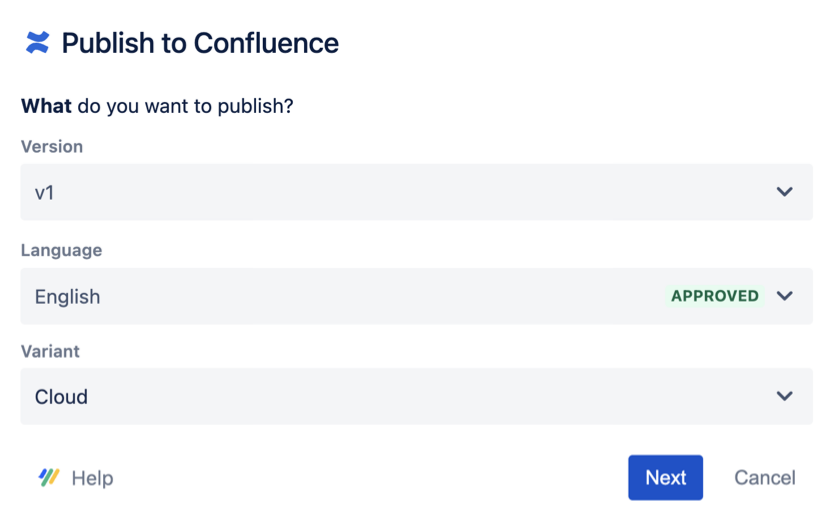This screenshot has width=837, height=514.
Task: Click the APPROVED status badge
Action: (714, 296)
